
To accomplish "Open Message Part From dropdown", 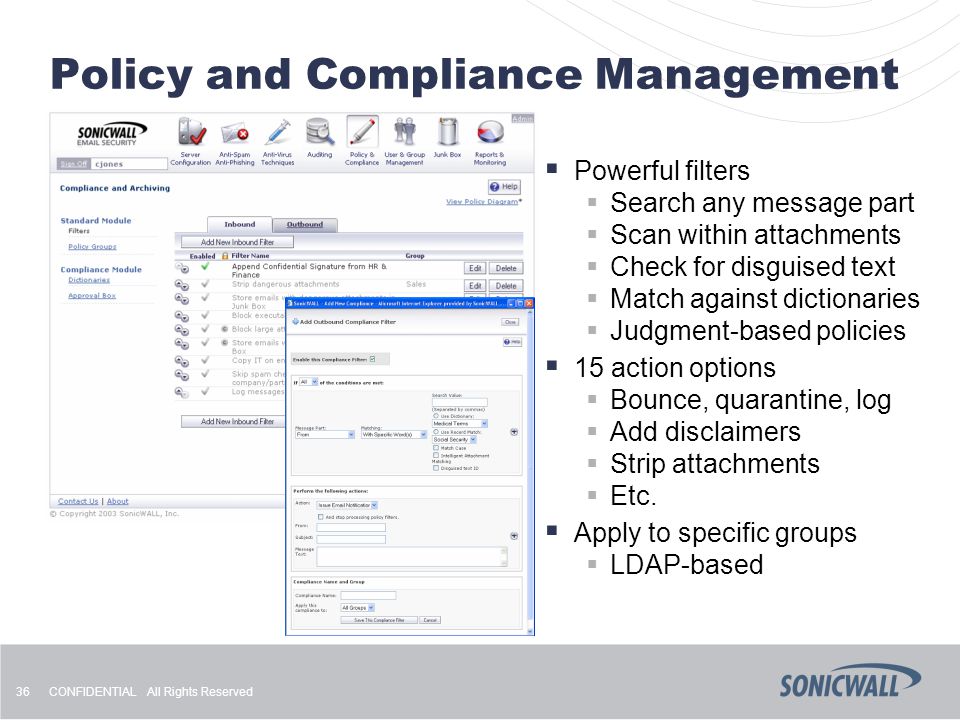I will (x=325, y=435).
